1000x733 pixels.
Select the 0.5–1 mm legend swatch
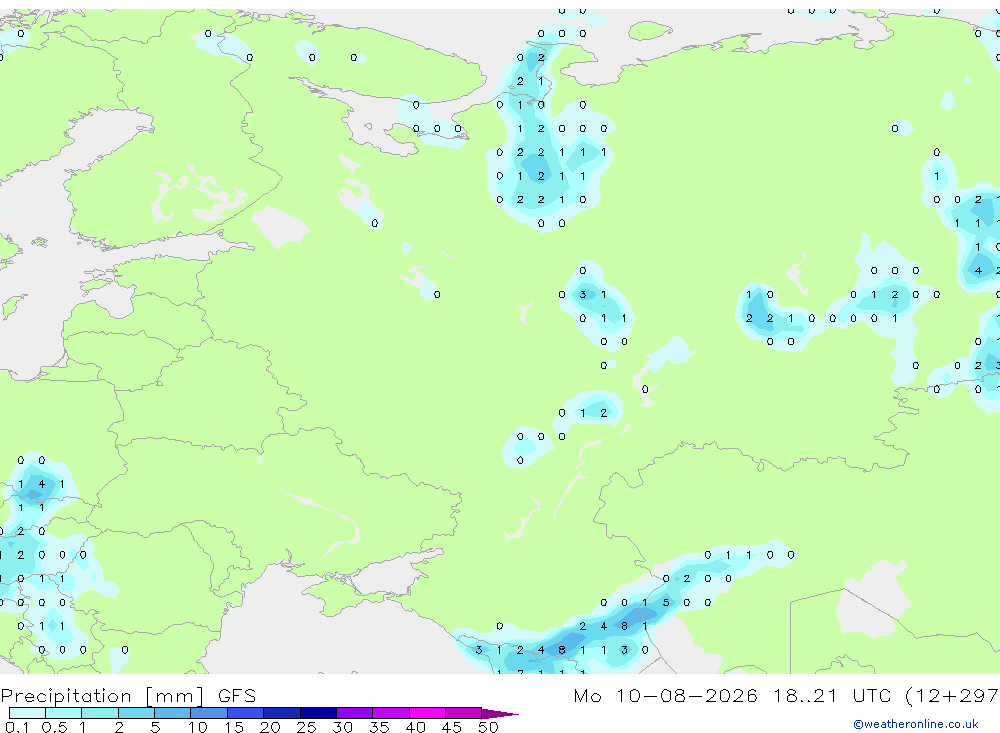click(x=64, y=713)
